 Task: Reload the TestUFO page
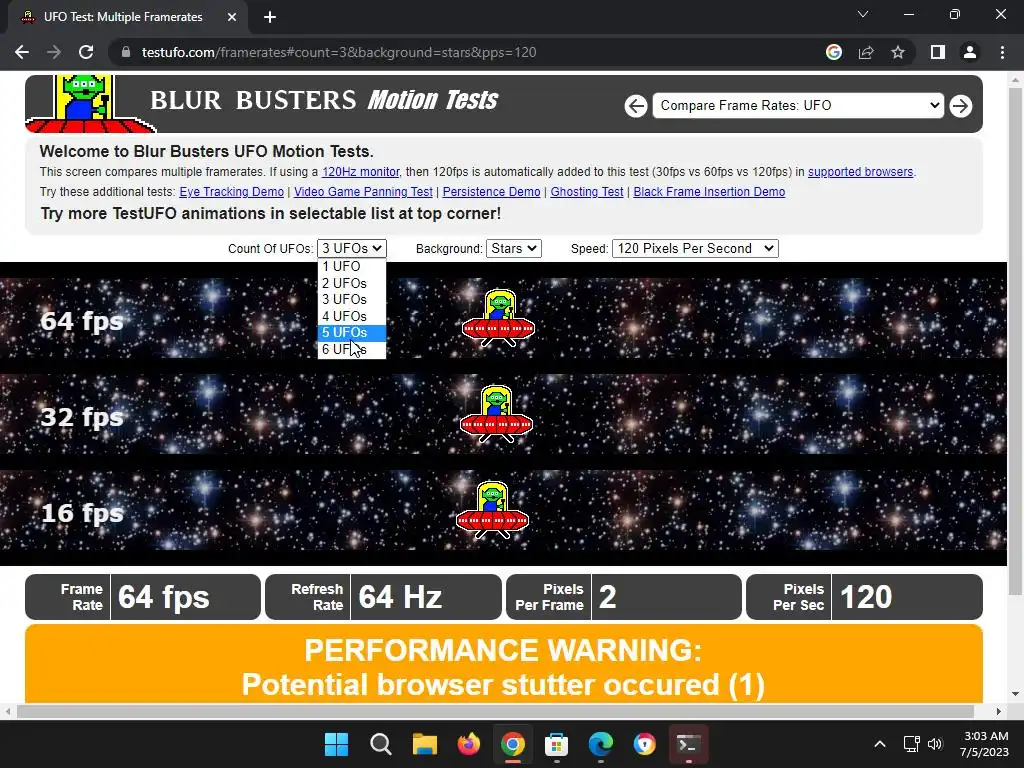(x=86, y=52)
